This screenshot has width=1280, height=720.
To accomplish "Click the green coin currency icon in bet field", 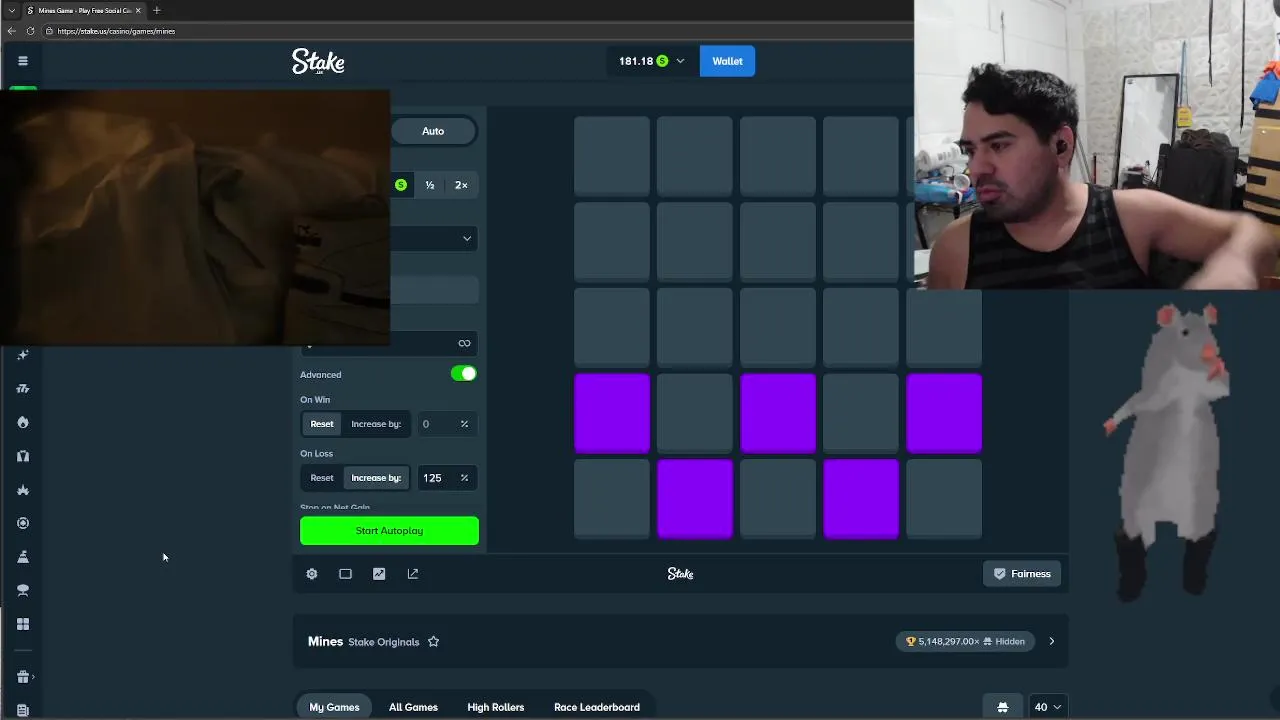I will coord(401,185).
